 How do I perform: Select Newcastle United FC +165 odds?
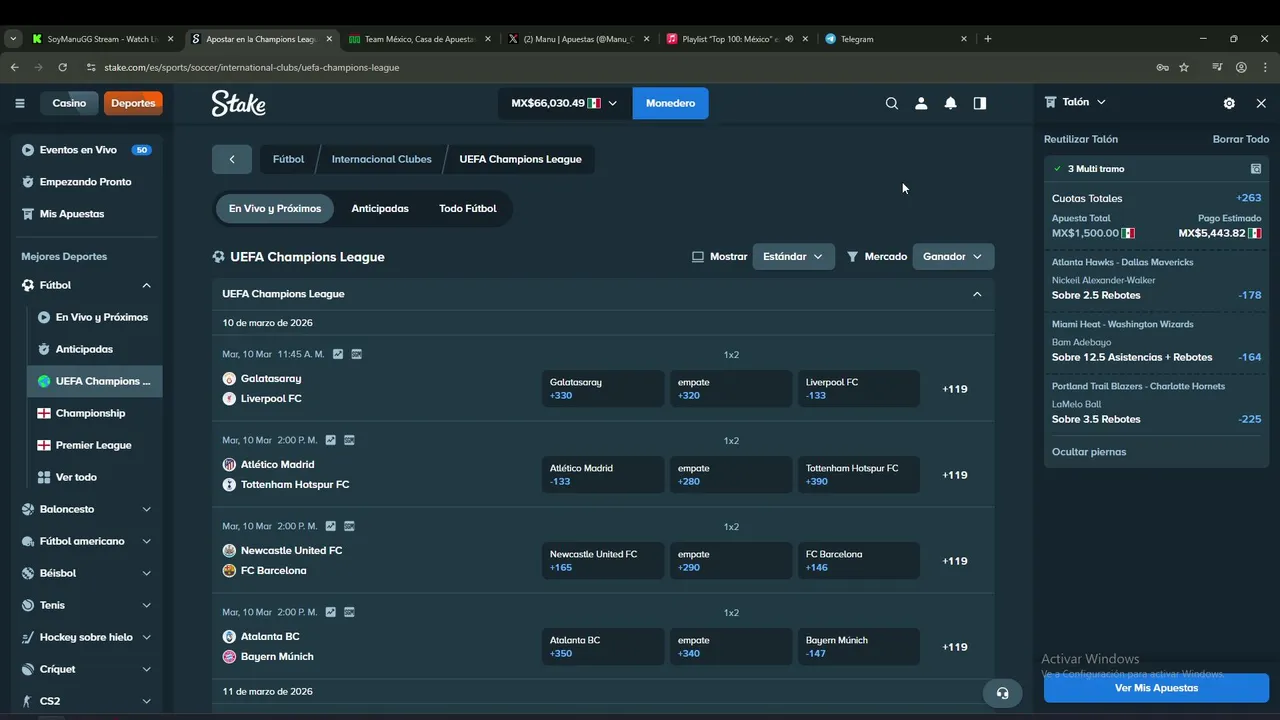click(603, 561)
